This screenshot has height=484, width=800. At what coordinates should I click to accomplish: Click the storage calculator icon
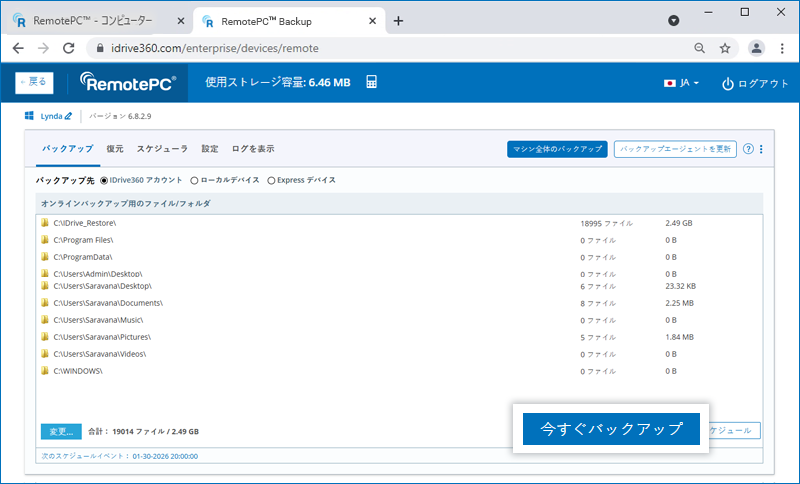[371, 82]
